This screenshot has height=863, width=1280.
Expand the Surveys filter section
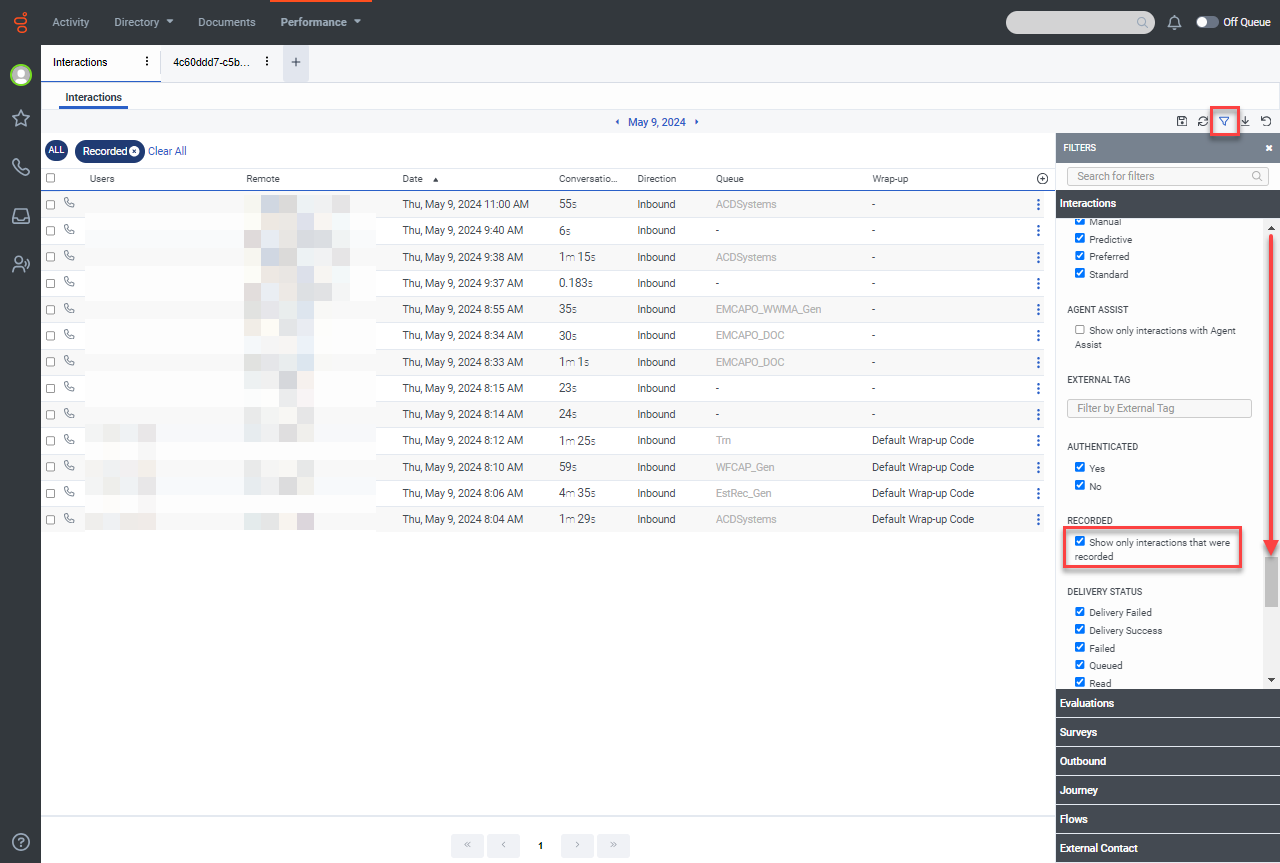coord(1081,732)
